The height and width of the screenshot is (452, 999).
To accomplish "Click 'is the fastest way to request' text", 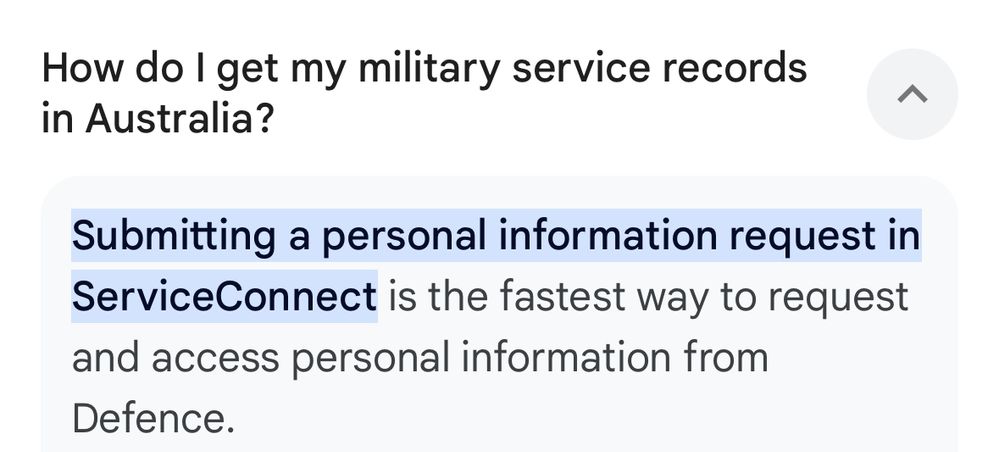I will (649, 296).
